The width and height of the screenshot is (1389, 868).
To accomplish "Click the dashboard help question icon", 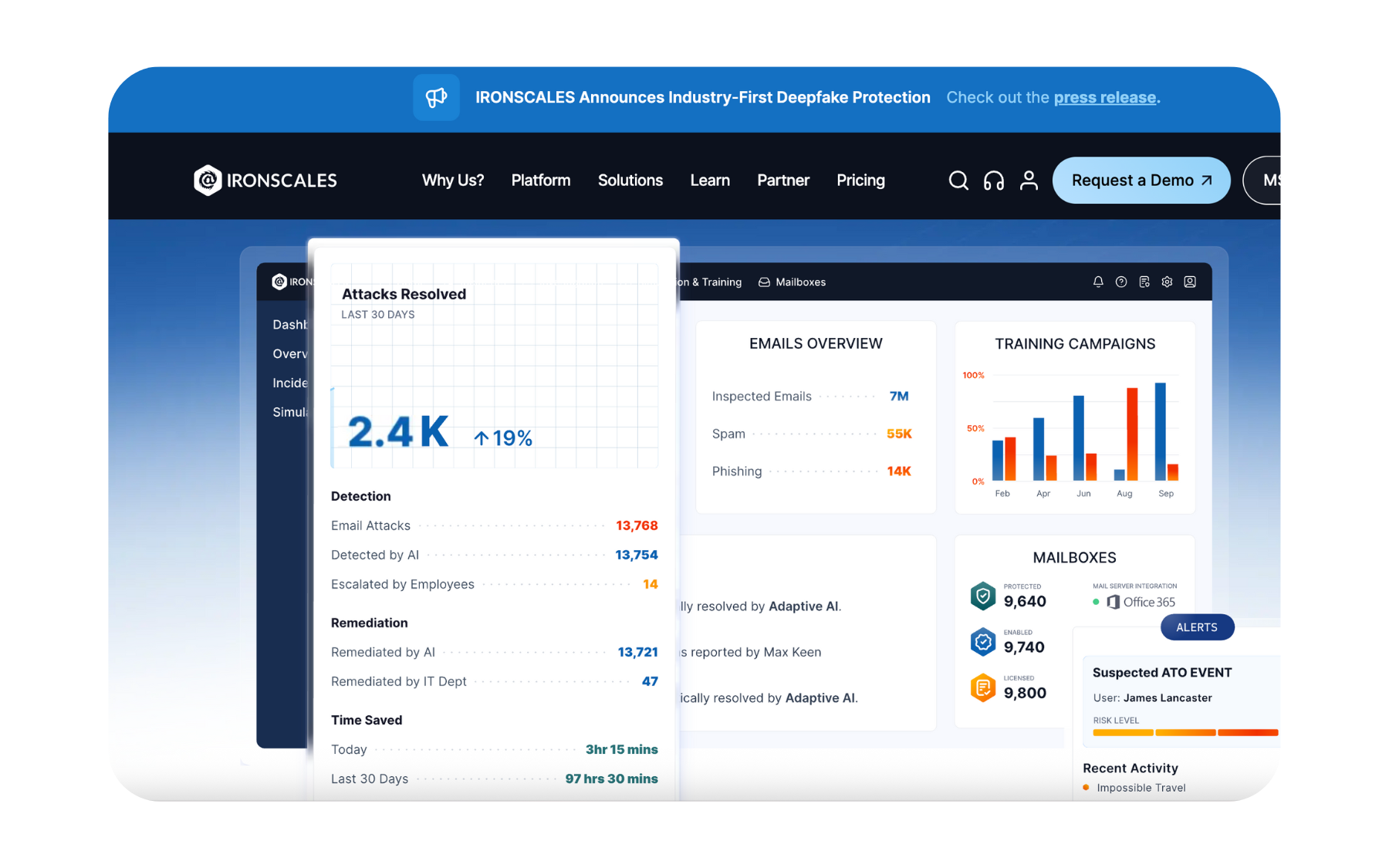I will (1121, 282).
